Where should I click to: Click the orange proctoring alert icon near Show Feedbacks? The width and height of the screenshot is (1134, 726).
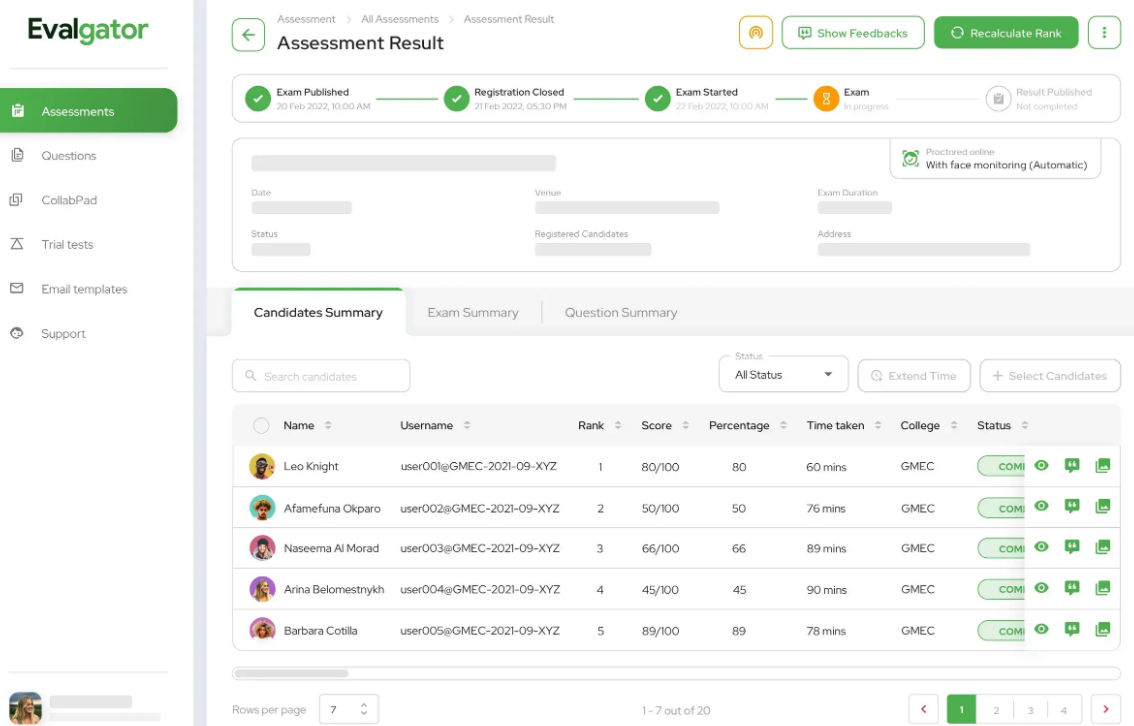755,32
